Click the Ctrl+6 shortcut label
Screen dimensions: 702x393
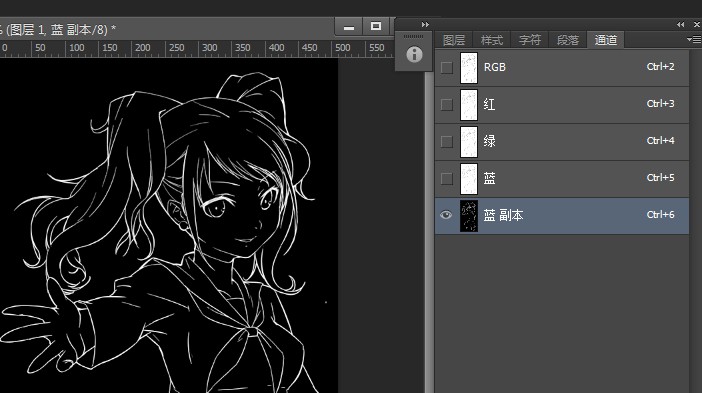[x=660, y=215]
